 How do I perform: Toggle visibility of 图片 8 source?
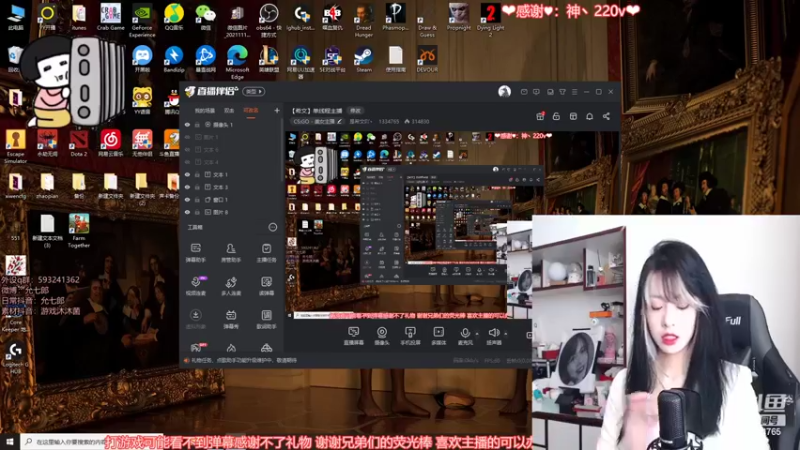pyautogui.click(x=187, y=212)
